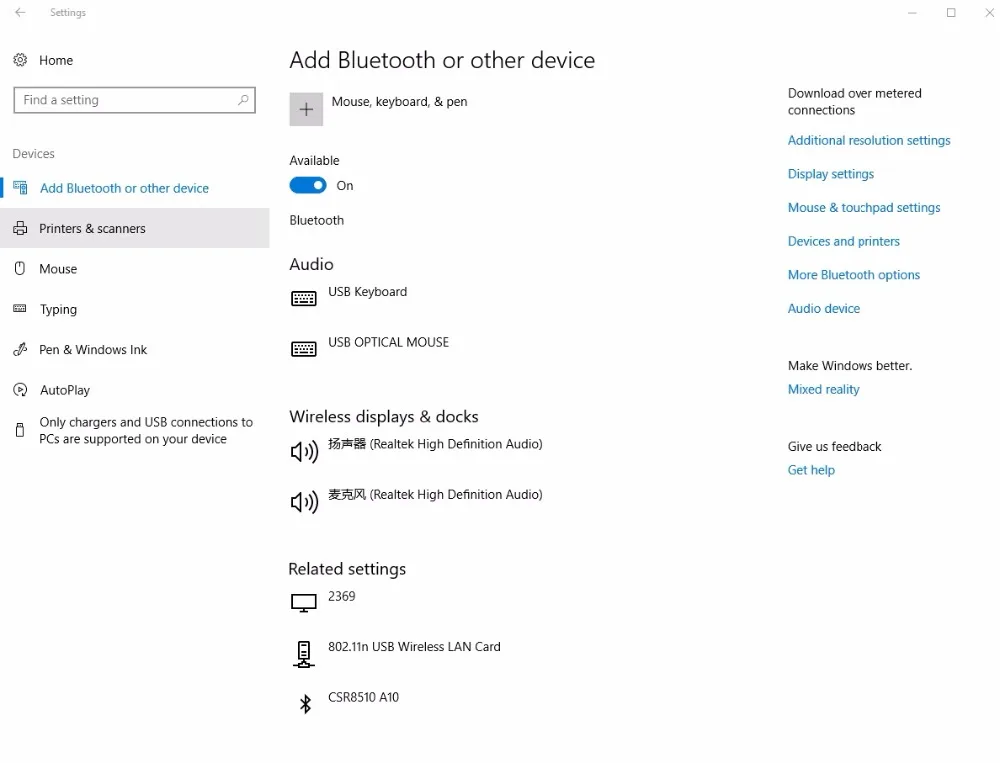Click the search magnifier in the settings box

coord(243,100)
